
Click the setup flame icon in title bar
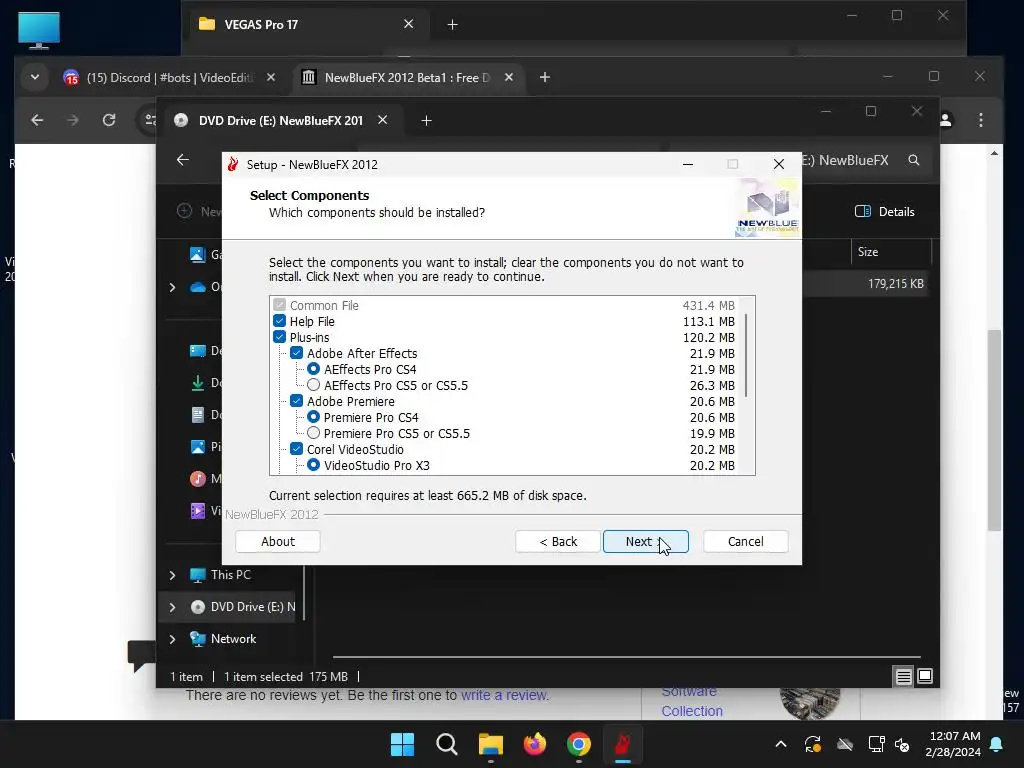tap(233, 165)
